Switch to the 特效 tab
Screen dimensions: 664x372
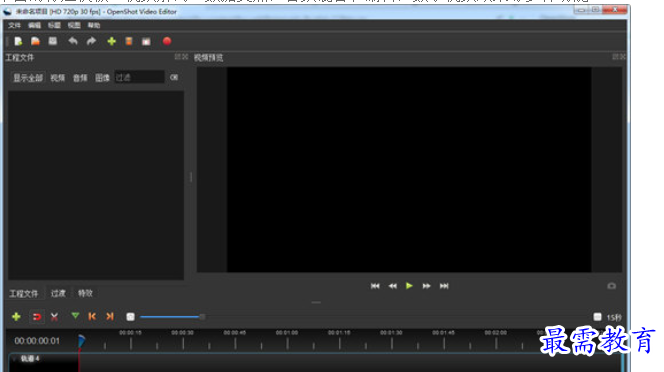[x=85, y=293]
